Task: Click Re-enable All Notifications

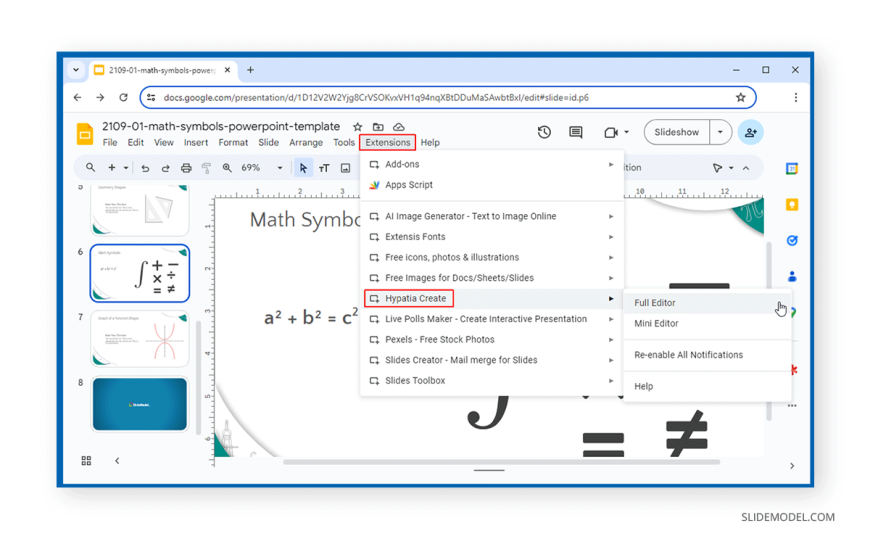Action: click(x=707, y=355)
